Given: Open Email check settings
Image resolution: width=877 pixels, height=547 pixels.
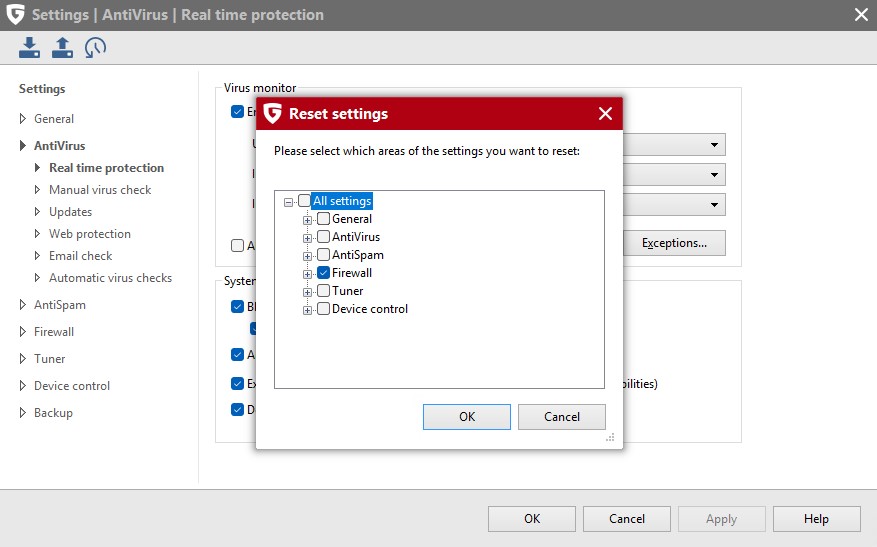Looking at the screenshot, I should pos(81,256).
